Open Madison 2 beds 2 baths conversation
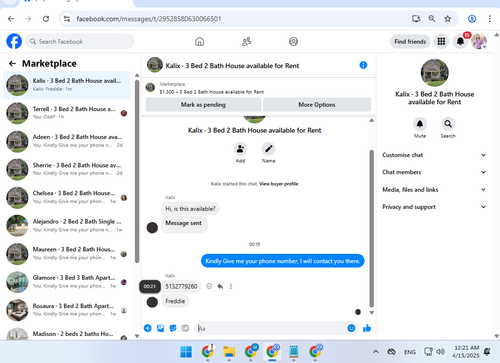 point(67,333)
